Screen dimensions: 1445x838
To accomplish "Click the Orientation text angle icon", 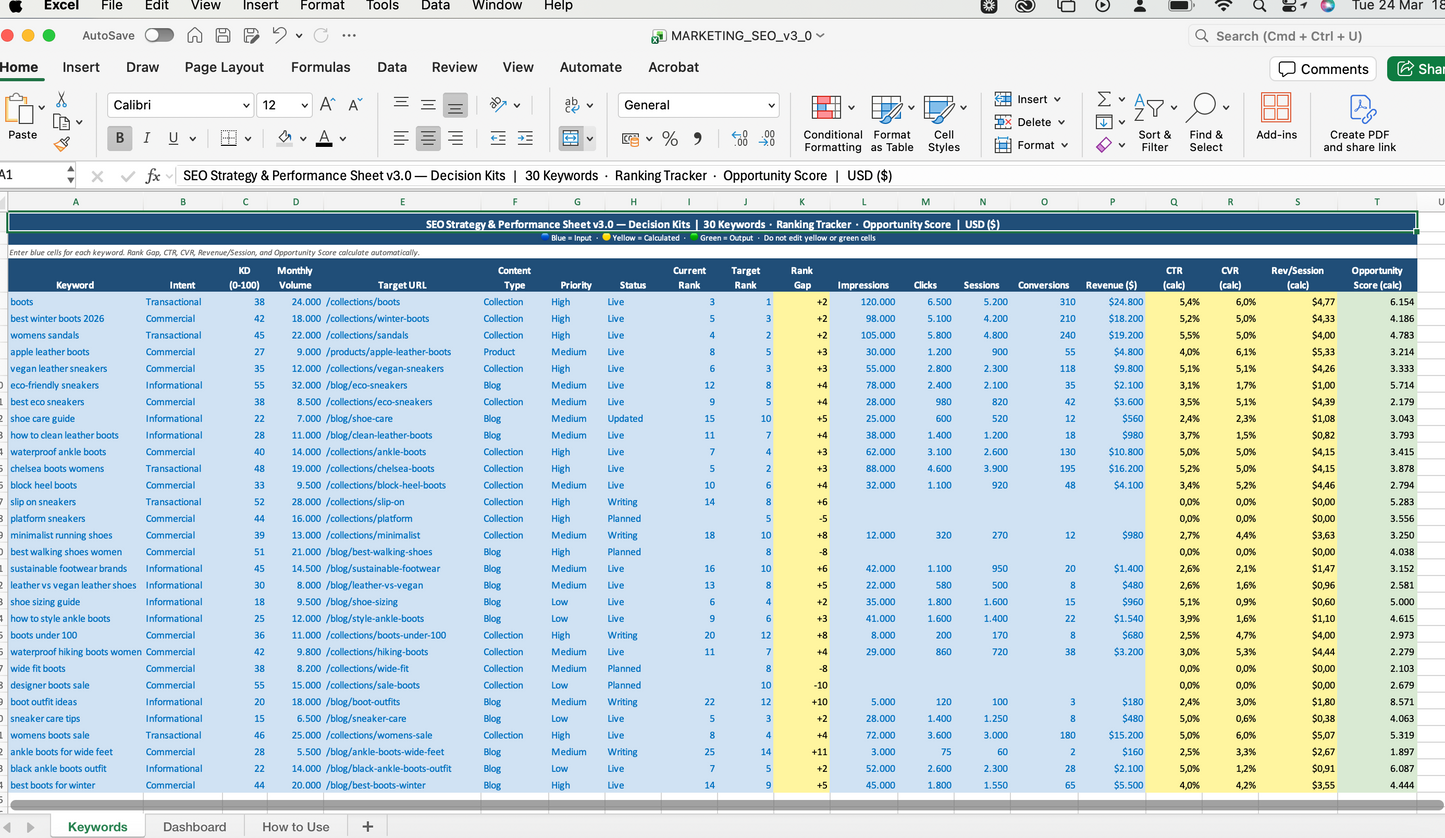I will (x=499, y=104).
